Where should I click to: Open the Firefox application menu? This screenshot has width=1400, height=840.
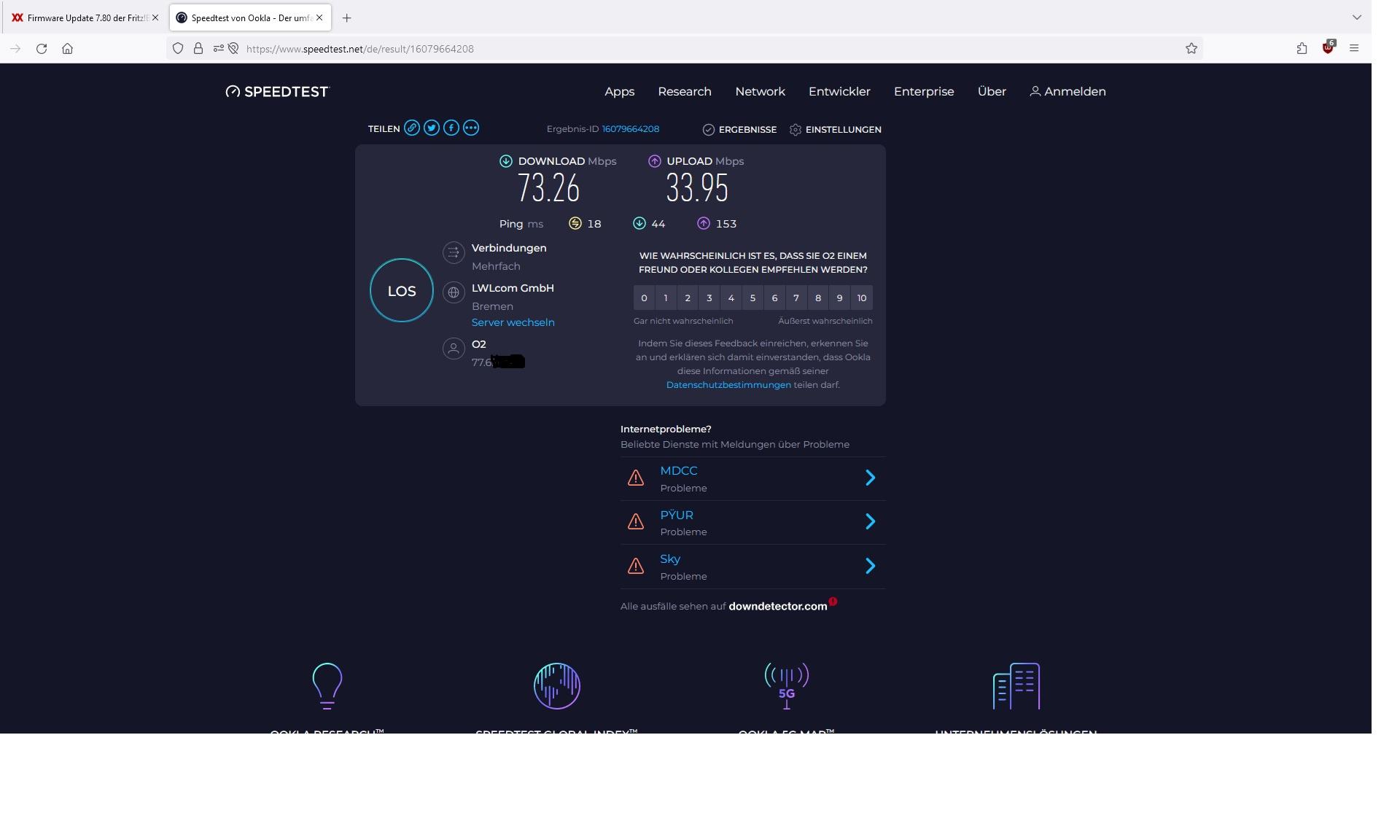1354,49
